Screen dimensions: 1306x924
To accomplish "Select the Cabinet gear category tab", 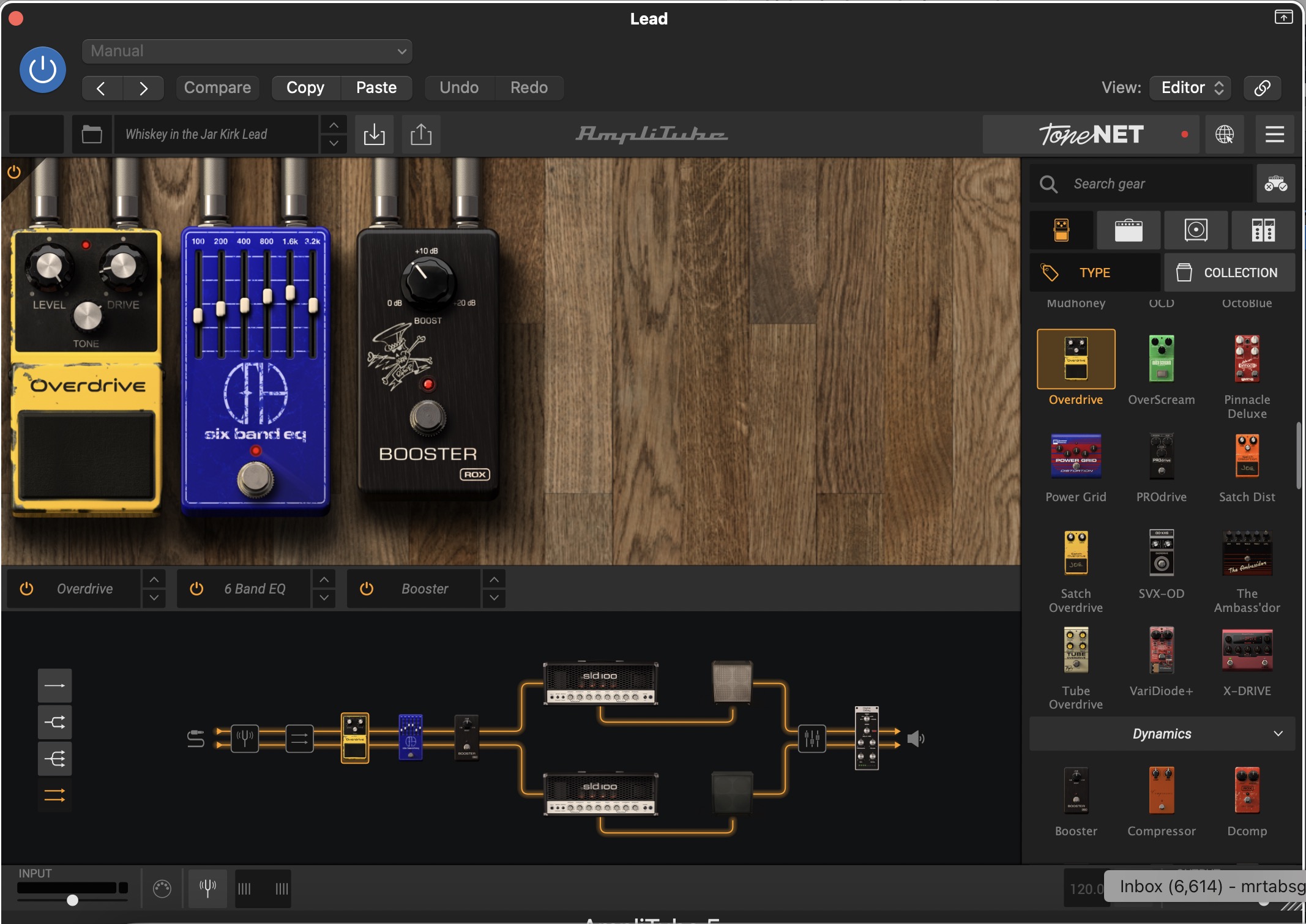I will click(x=1196, y=230).
